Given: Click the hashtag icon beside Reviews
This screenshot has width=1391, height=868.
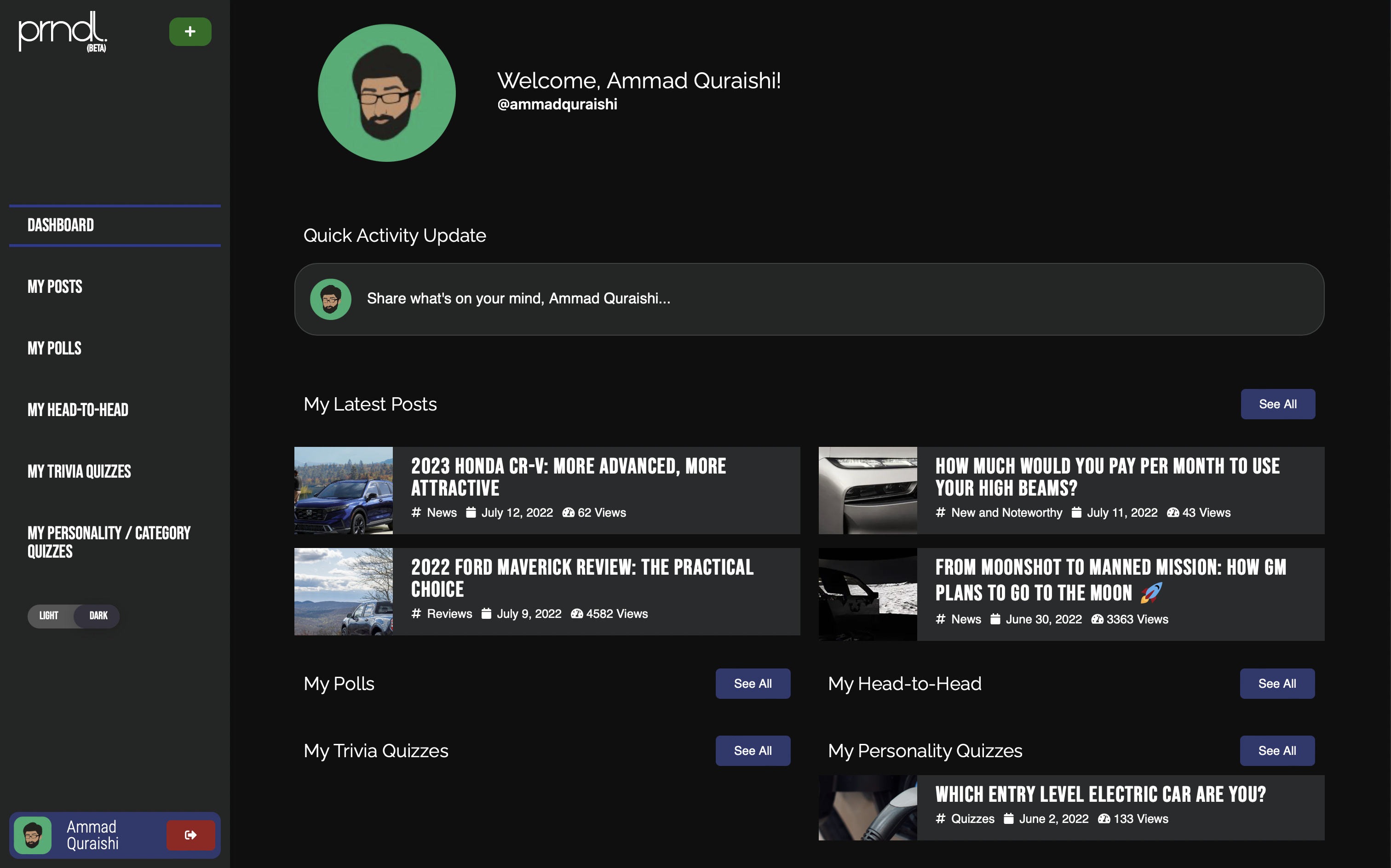Looking at the screenshot, I should pos(416,614).
